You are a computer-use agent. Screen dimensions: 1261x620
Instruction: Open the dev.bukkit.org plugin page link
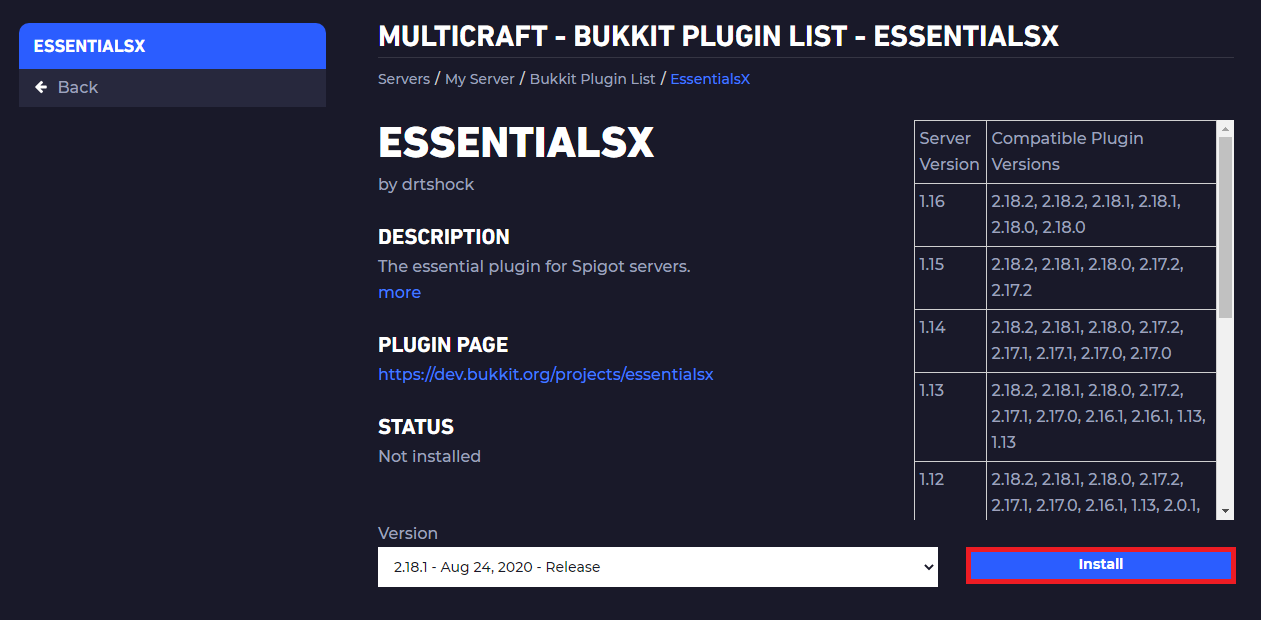545,375
